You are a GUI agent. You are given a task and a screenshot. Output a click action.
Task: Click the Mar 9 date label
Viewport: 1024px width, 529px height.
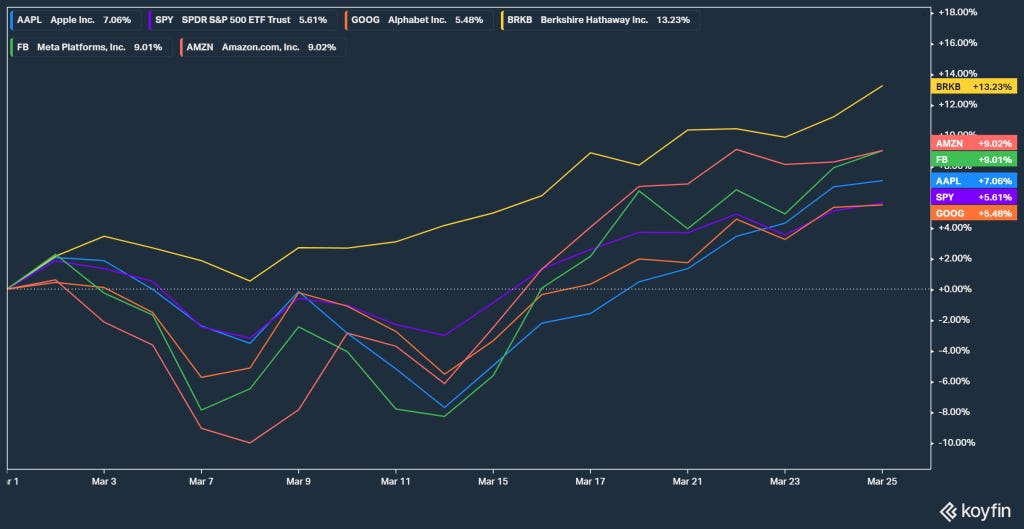(x=298, y=481)
